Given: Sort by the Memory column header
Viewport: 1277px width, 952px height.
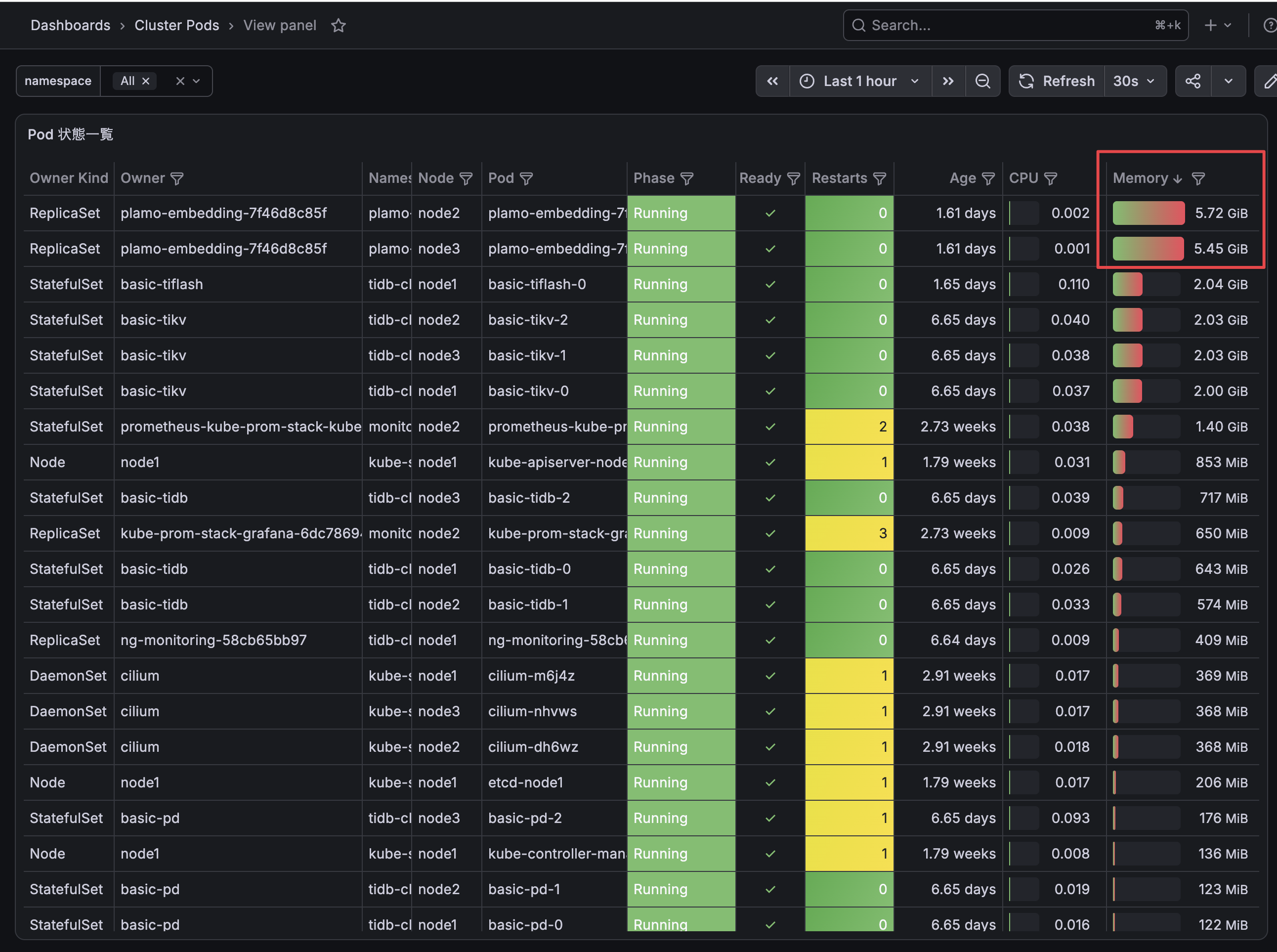Looking at the screenshot, I should (1140, 178).
